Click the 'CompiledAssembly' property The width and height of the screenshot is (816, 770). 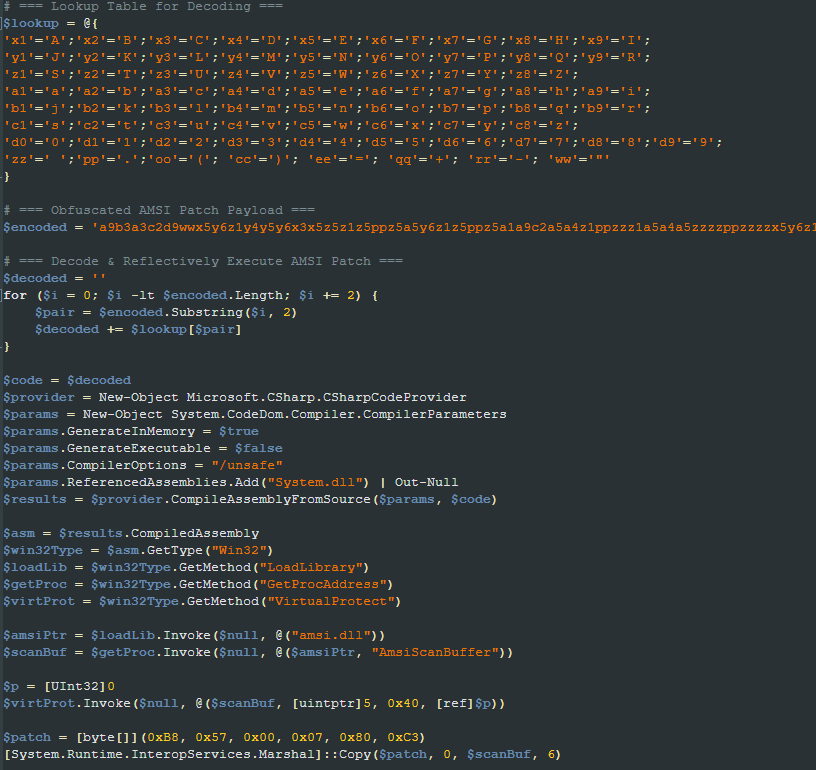point(195,533)
